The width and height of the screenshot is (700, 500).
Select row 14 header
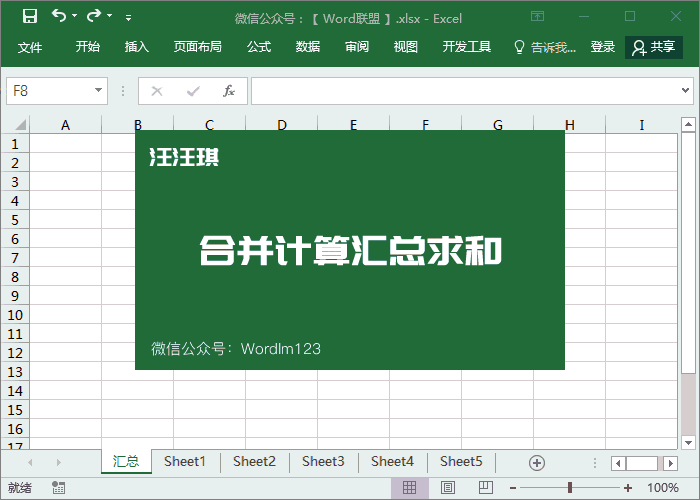pos(15,391)
